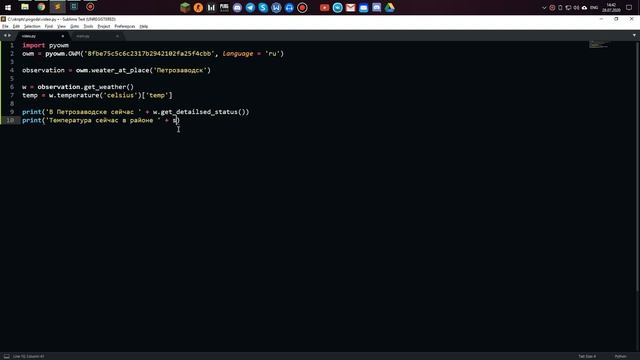This screenshot has width=640, height=360.
Task: Open Gmail shortcut in the taskbar
Action: 351,7
